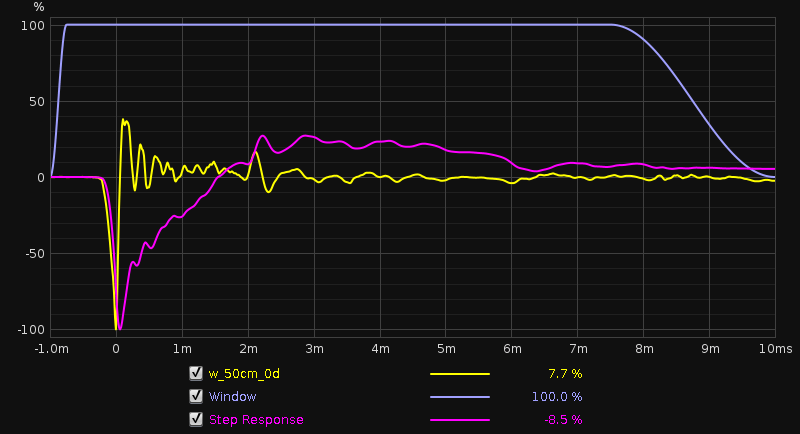Click the yellow w_50cm_0d line swatch
Viewport: 800px width, 434px height.
460,374
